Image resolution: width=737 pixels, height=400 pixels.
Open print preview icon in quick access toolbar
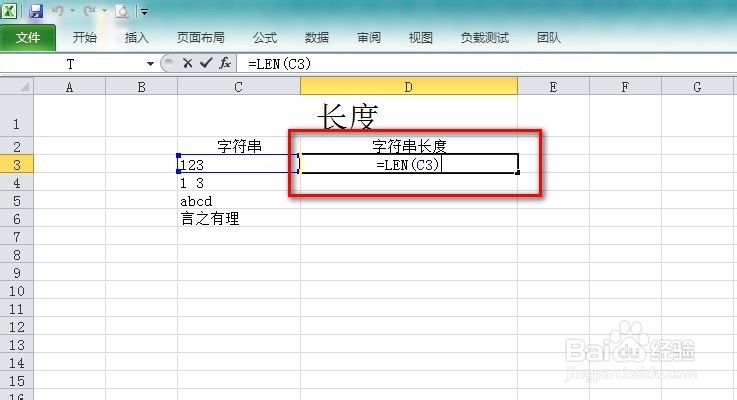(122, 11)
